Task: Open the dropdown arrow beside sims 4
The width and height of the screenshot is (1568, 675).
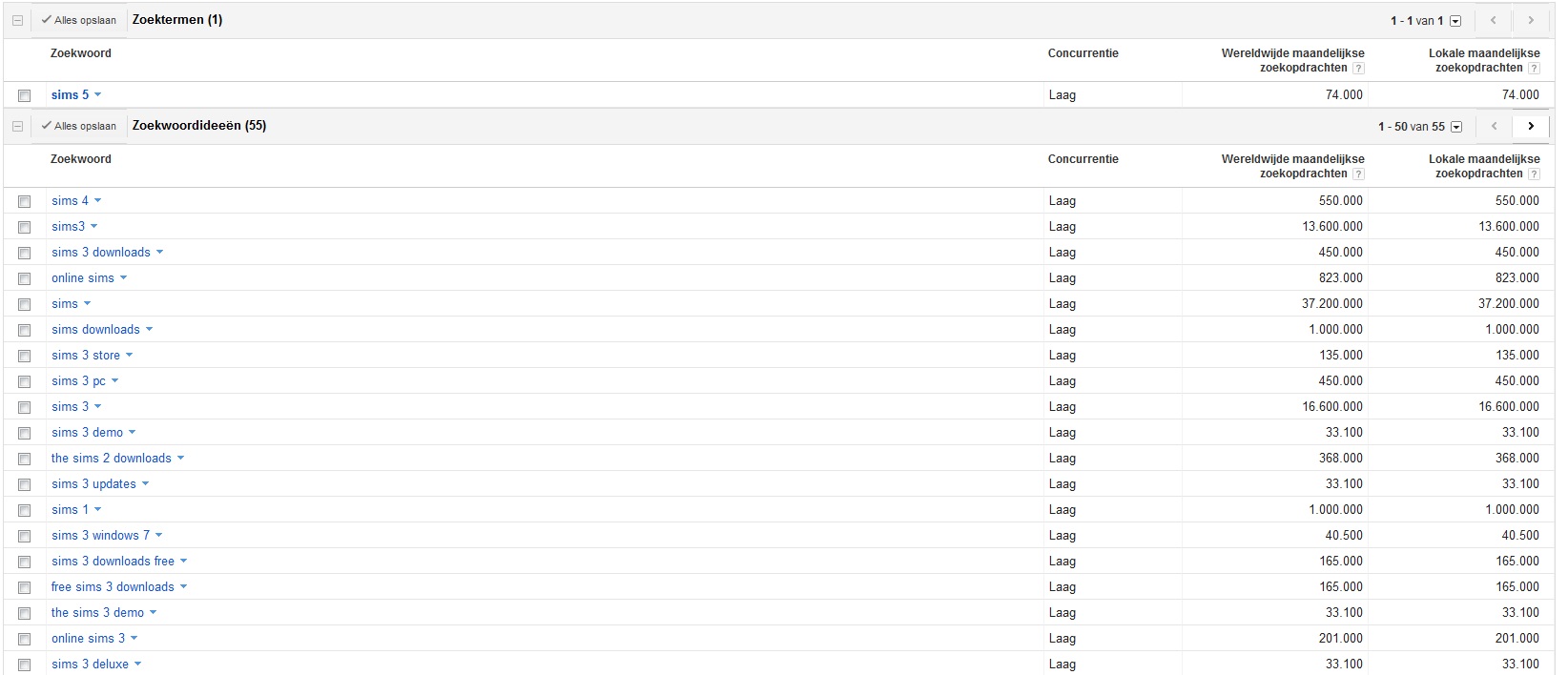Action: point(97,201)
